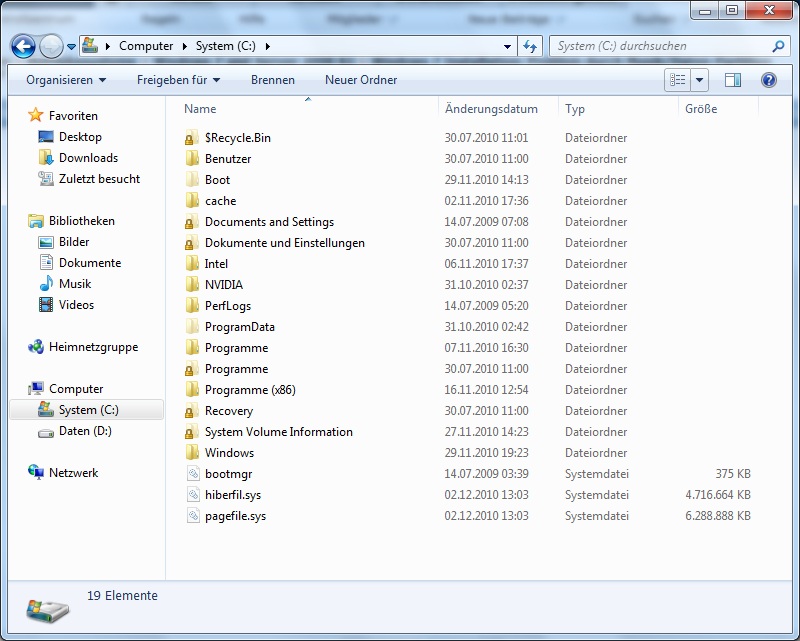Click the 375 KB size of bootmgr

[733, 474]
